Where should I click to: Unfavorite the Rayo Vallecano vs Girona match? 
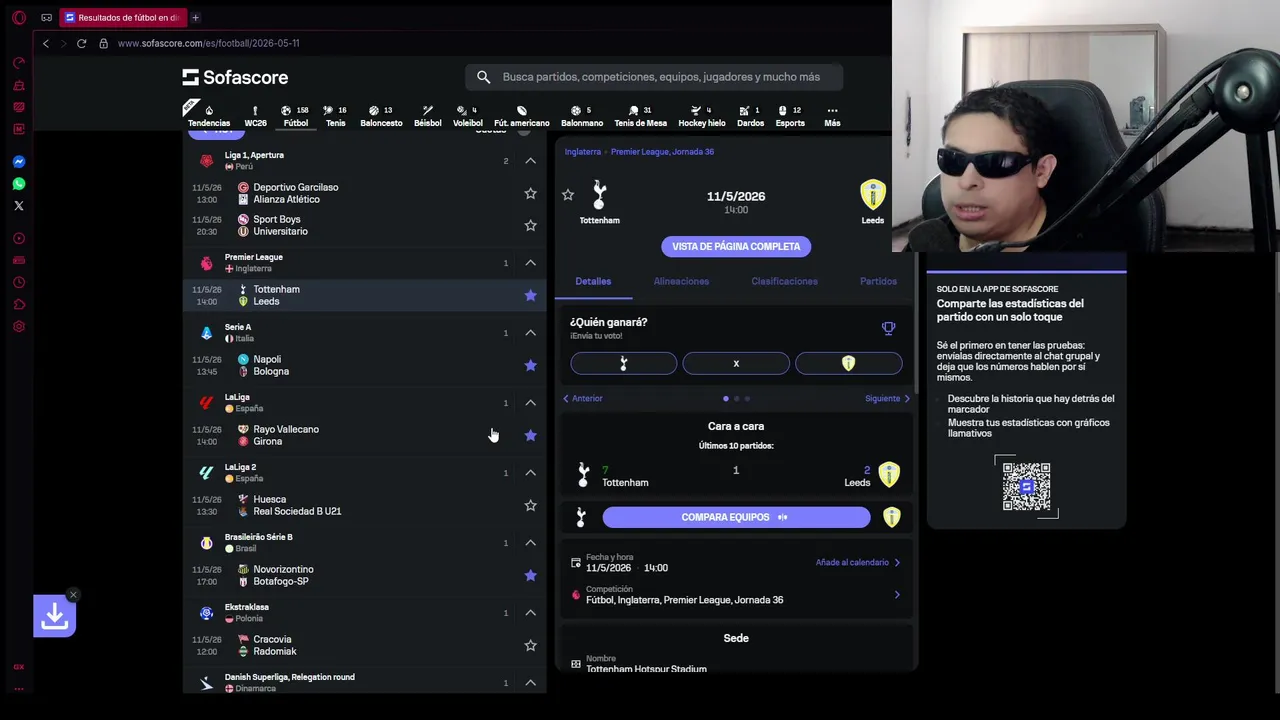tap(530, 435)
